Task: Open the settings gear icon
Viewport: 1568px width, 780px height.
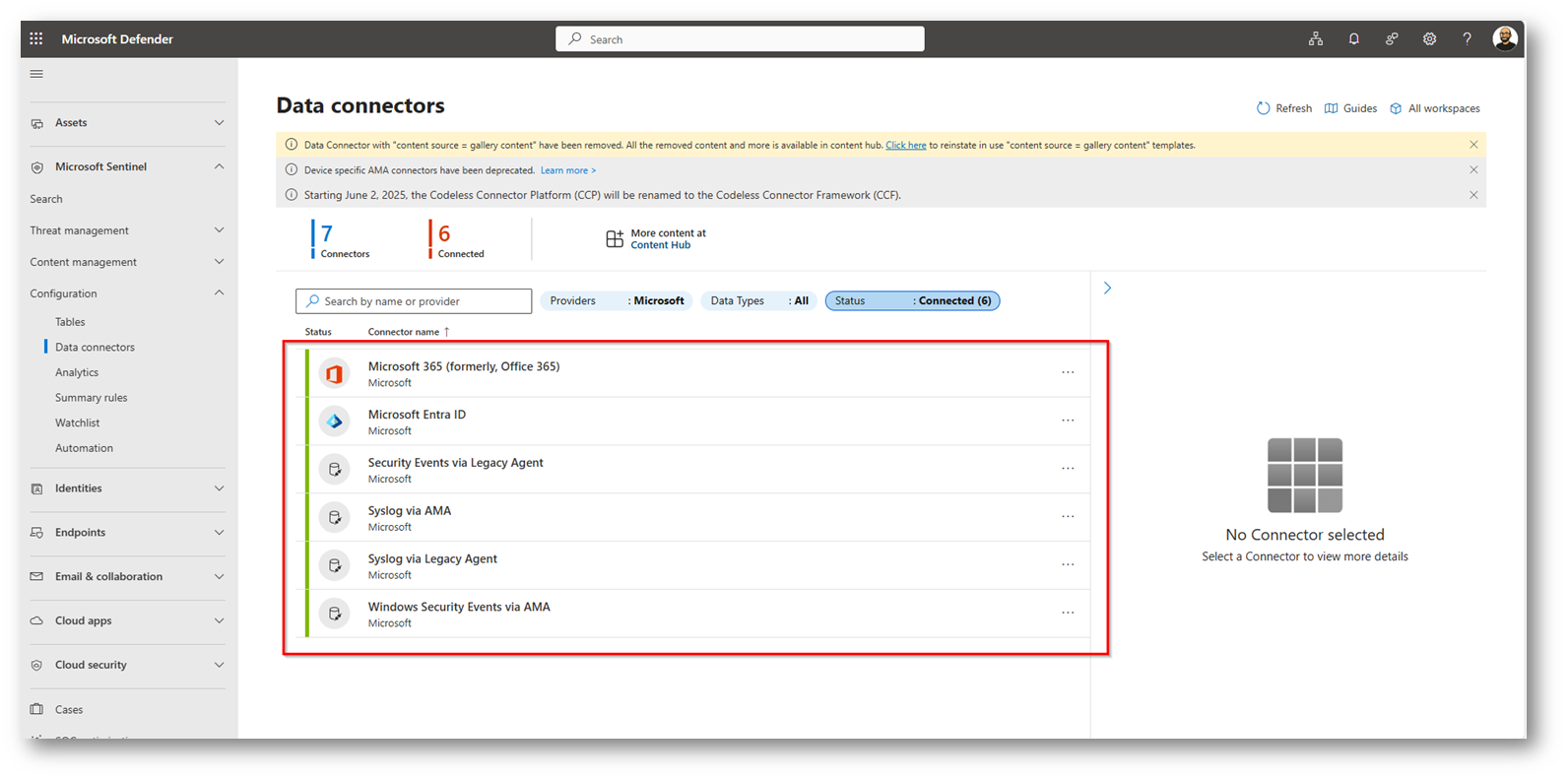Action: tap(1429, 39)
